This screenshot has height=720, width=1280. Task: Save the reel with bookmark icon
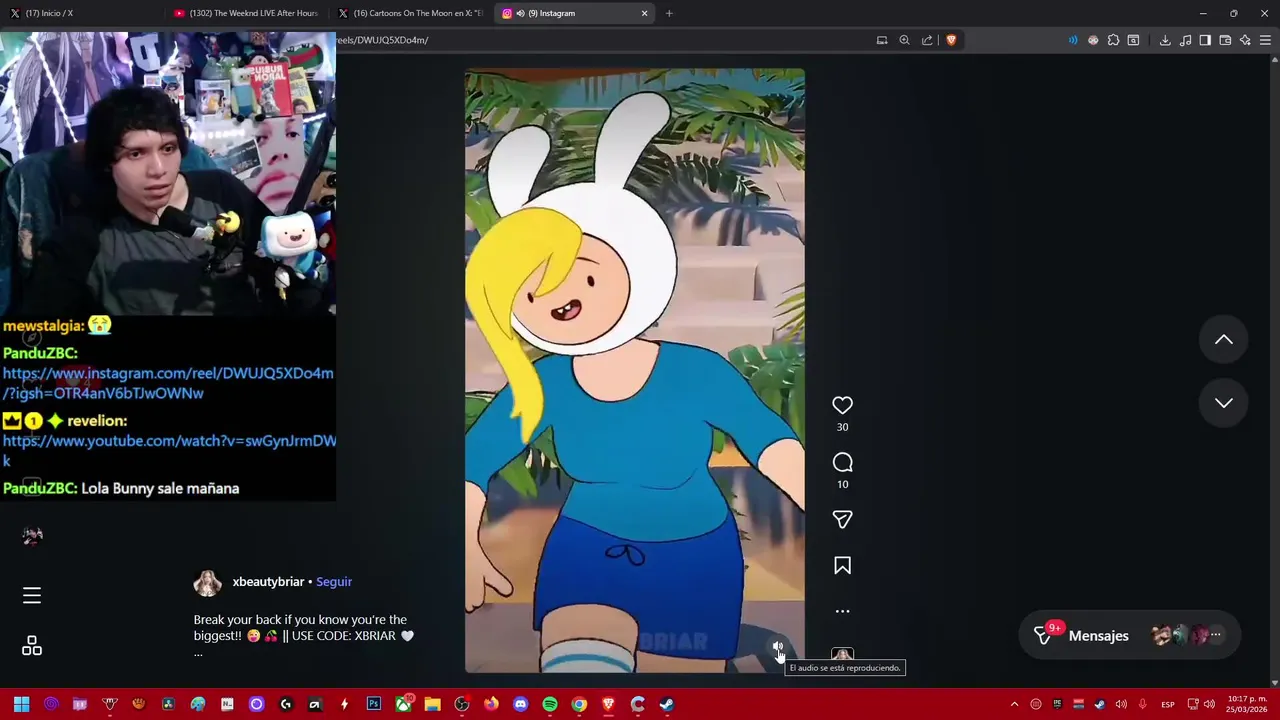point(842,566)
